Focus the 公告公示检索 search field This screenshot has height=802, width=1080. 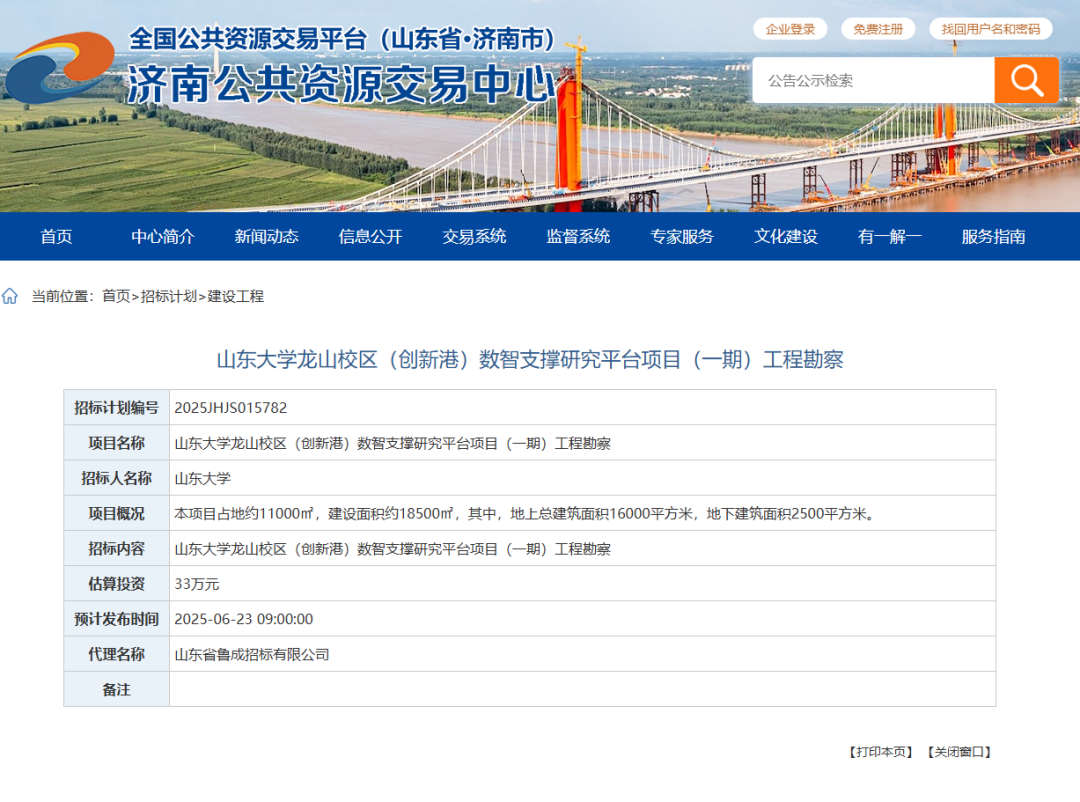(x=873, y=81)
